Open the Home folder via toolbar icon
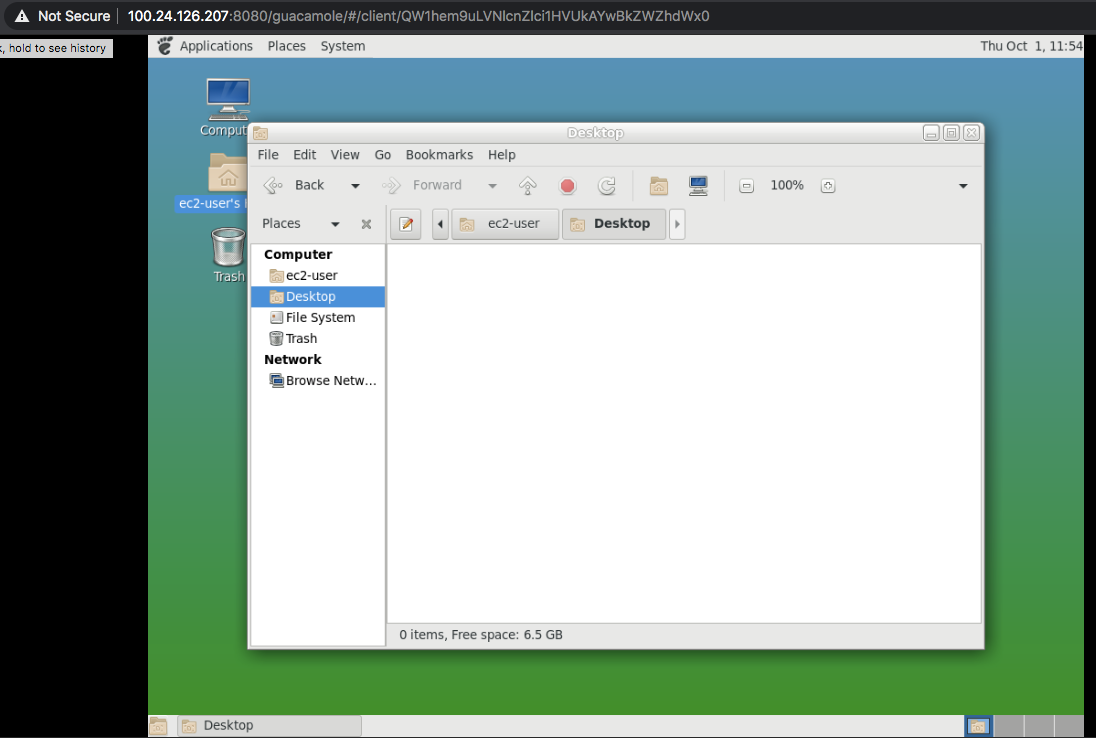The height and width of the screenshot is (738, 1096). coord(658,185)
